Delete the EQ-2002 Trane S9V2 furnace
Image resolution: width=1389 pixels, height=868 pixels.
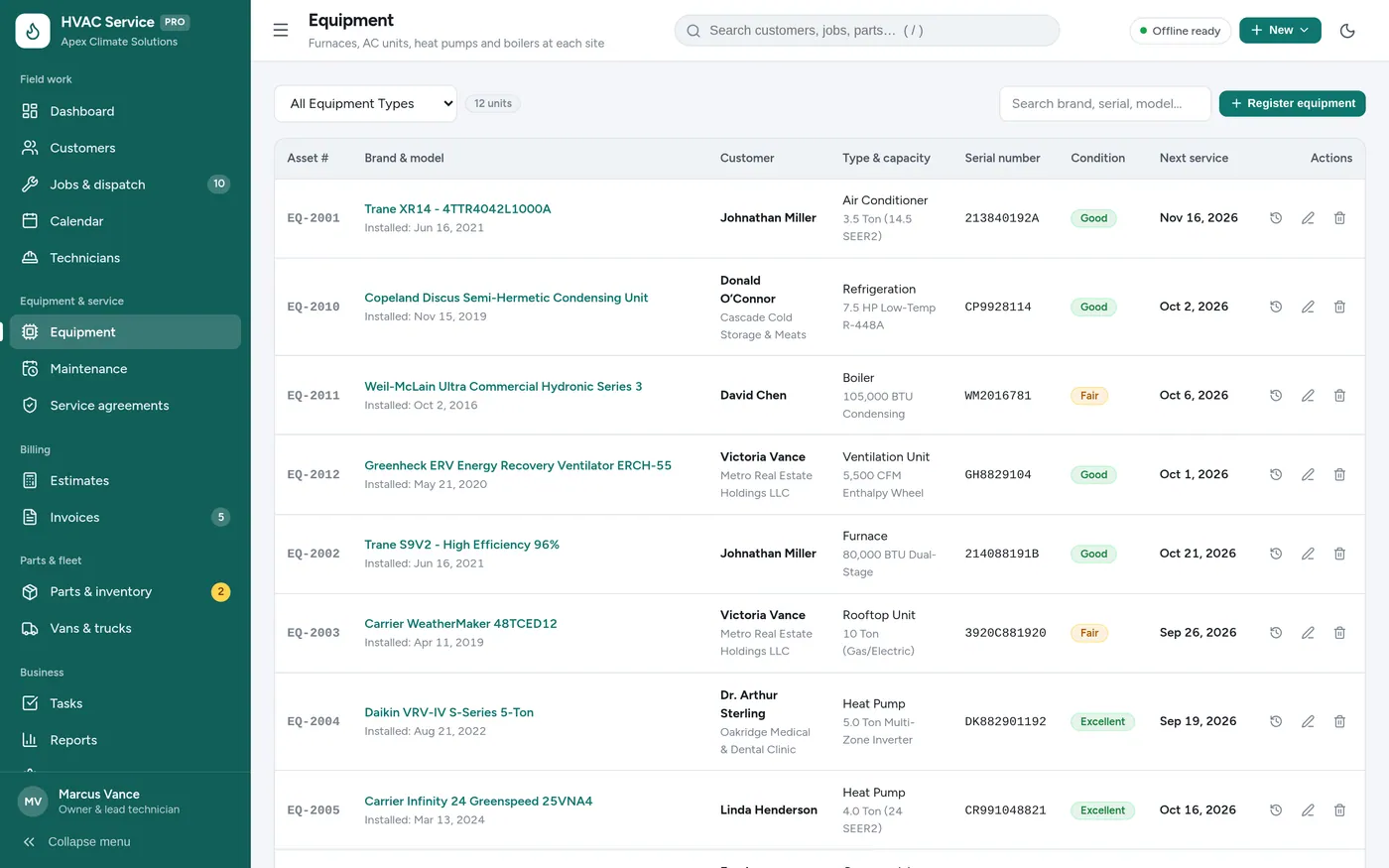1339,554
